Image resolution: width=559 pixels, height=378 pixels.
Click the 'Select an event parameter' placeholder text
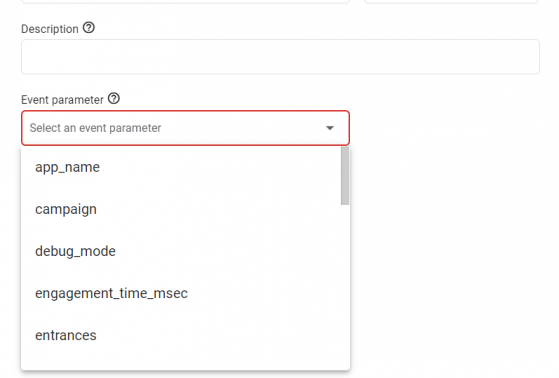coord(95,128)
